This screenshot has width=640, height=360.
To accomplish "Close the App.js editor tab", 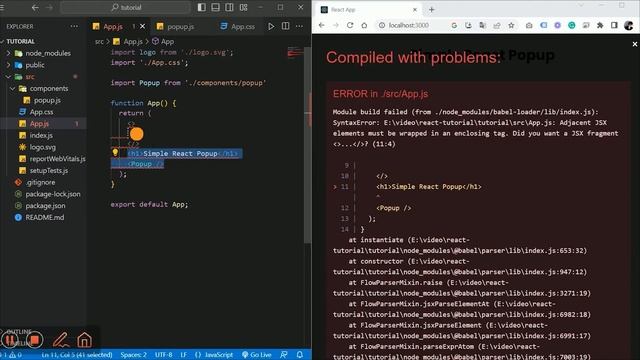I will click(x=142, y=27).
